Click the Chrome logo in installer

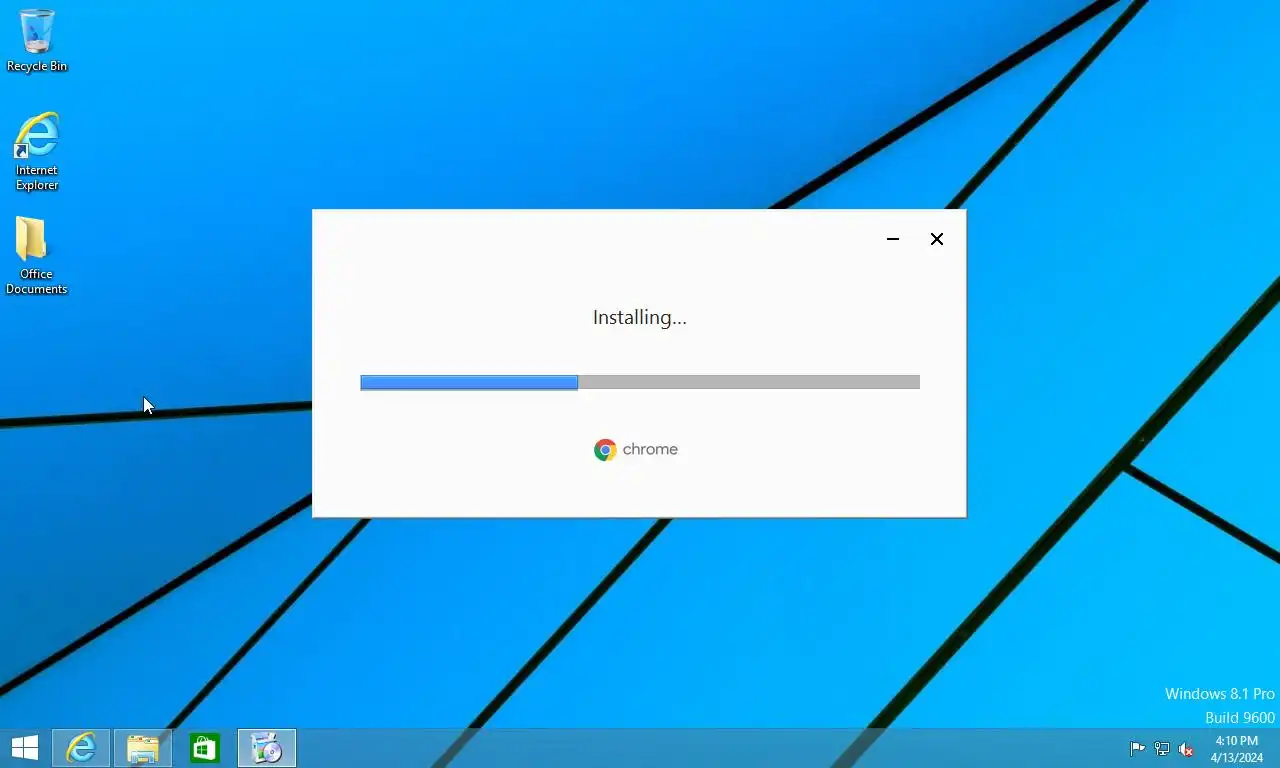click(605, 450)
